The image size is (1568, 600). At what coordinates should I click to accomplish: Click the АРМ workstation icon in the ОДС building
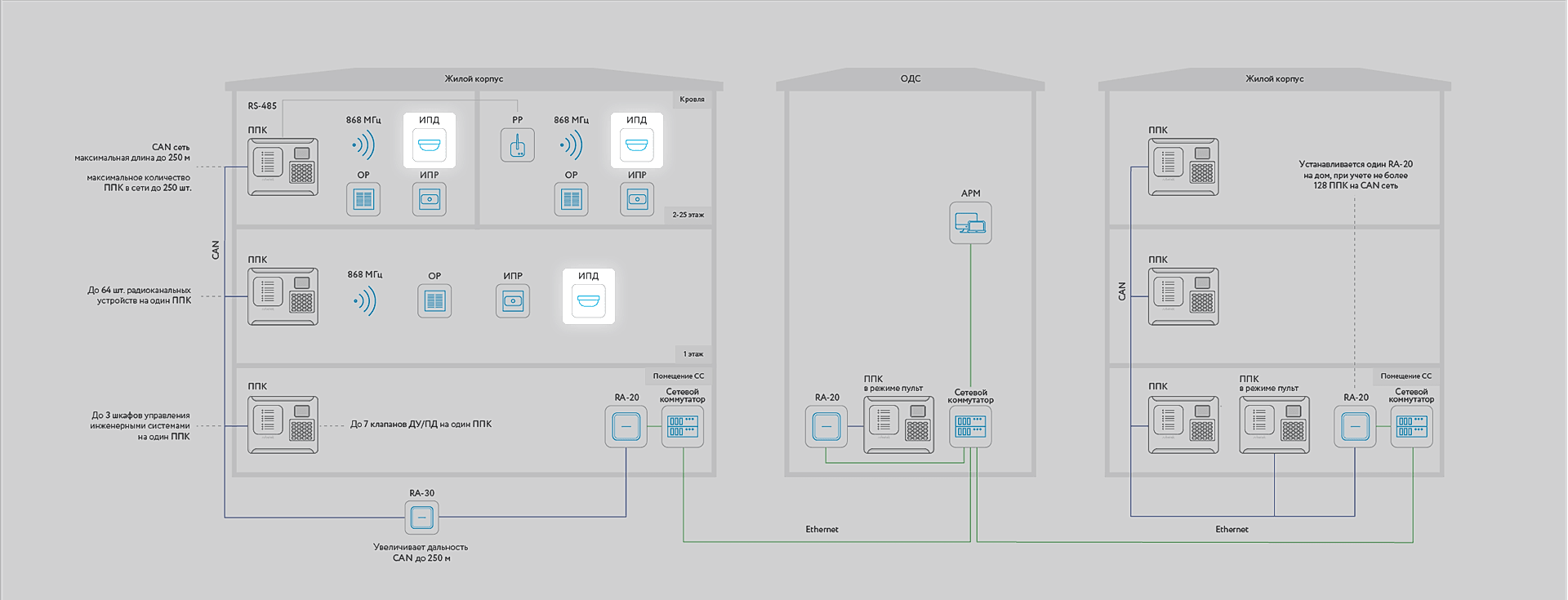[970, 223]
